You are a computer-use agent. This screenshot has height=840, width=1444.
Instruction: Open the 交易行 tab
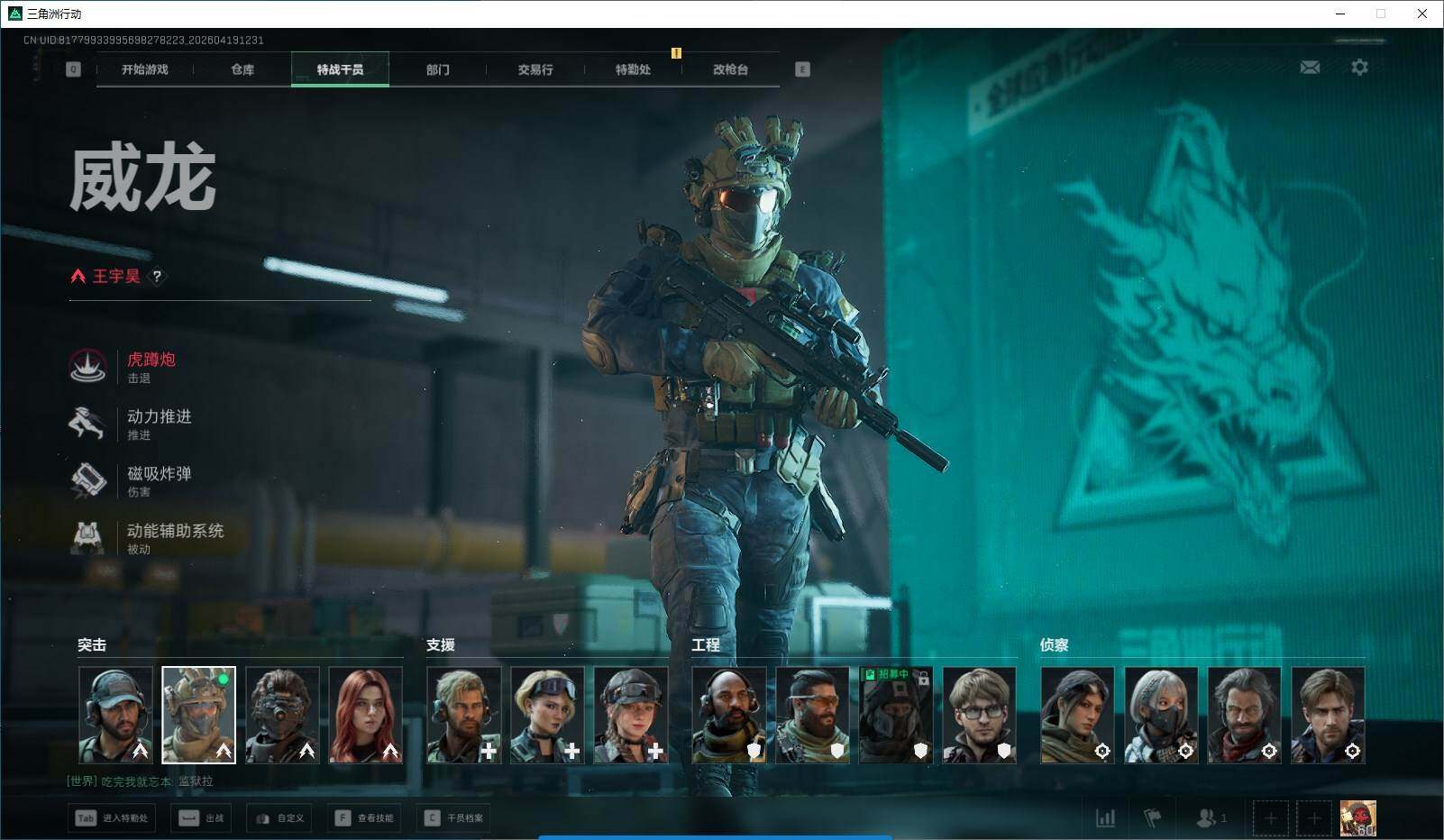[535, 69]
